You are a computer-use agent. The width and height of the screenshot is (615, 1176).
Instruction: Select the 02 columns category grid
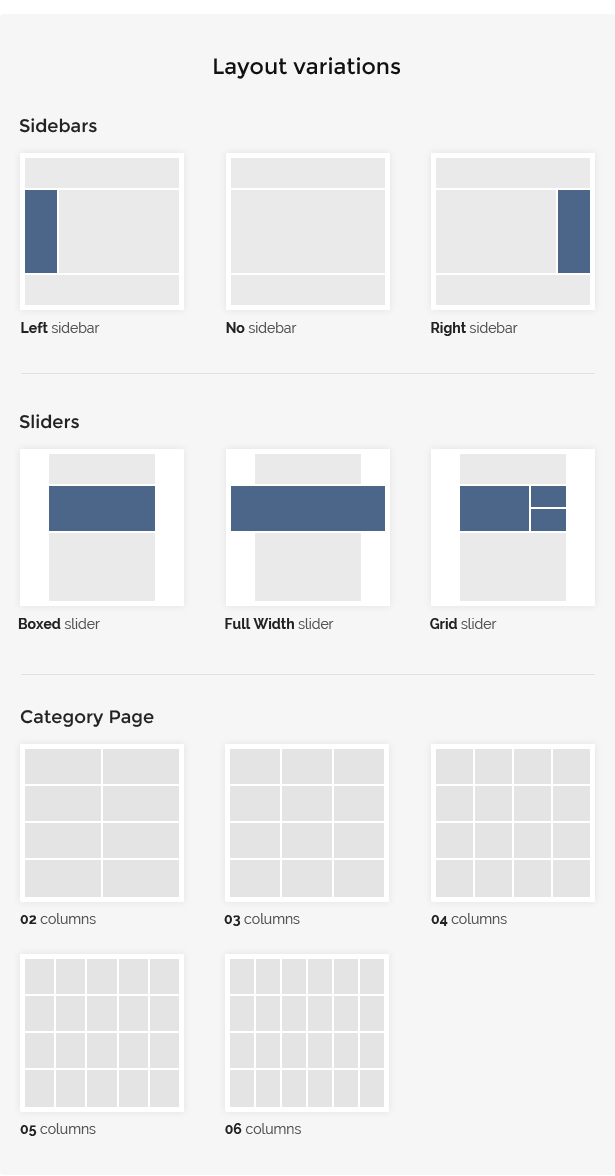pos(102,823)
